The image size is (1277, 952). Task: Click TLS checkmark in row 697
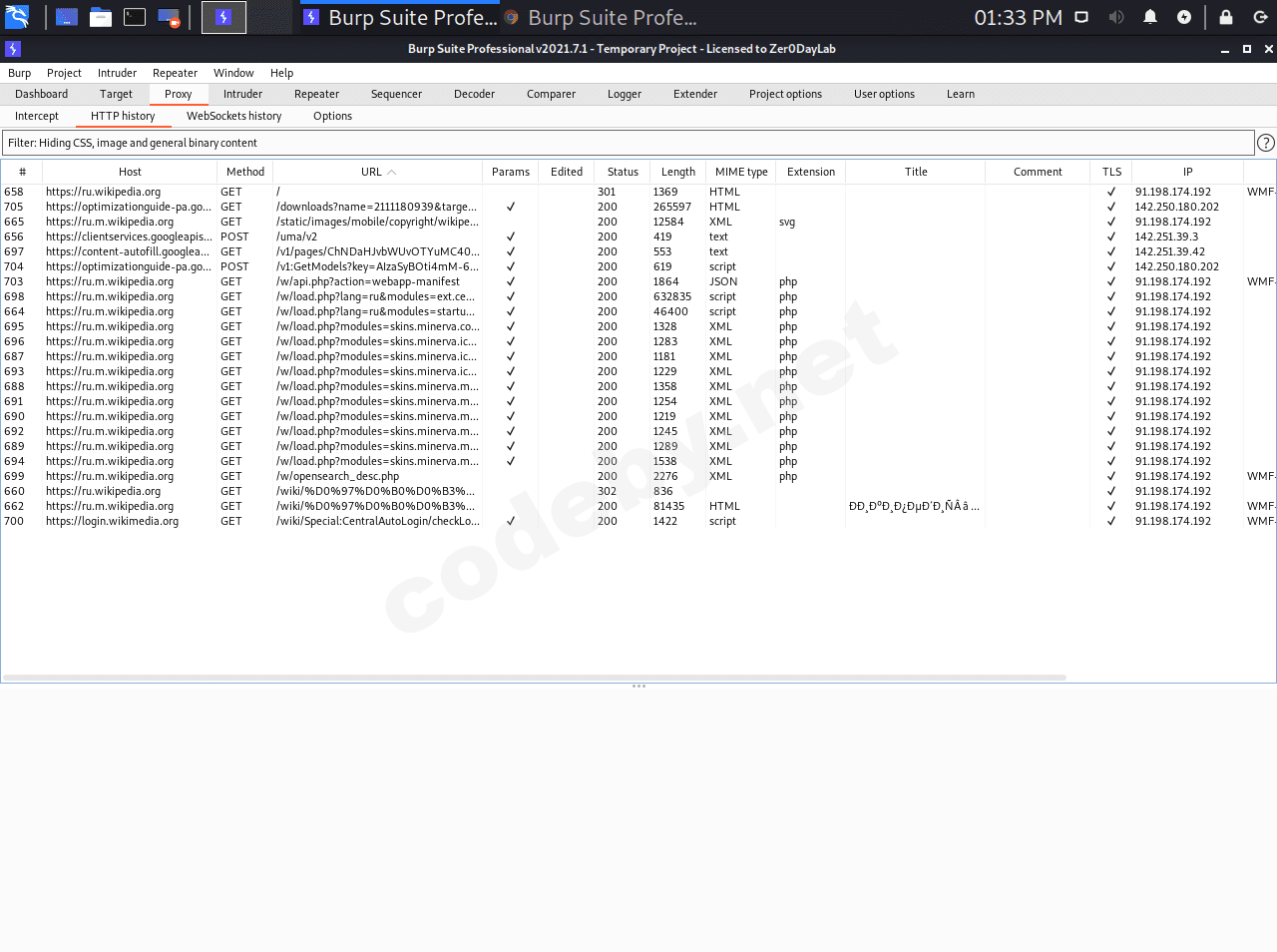click(x=1111, y=251)
